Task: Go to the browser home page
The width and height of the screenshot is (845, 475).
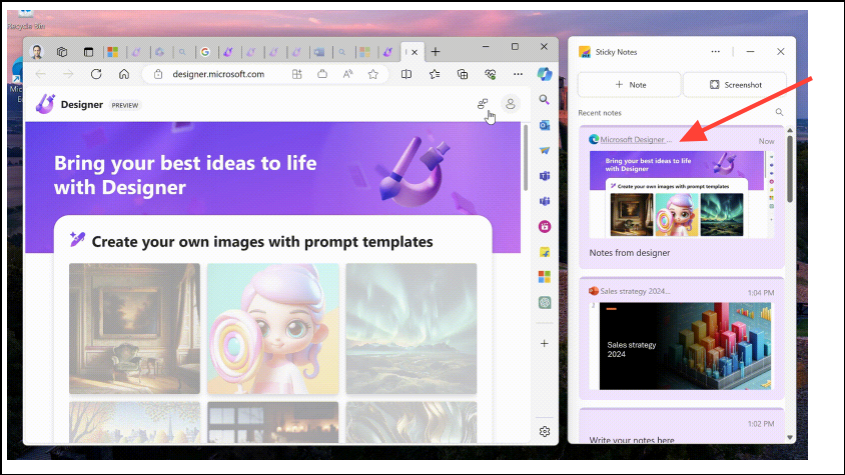Action: pyautogui.click(x=124, y=74)
